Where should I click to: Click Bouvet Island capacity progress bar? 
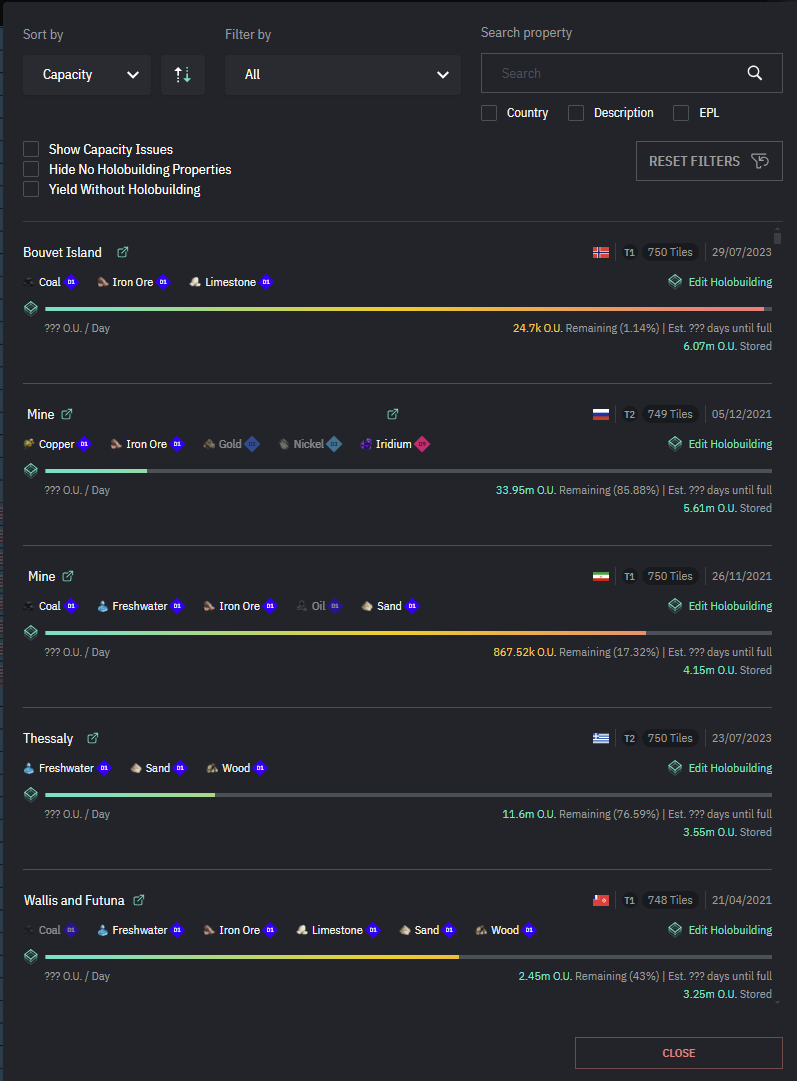click(x=404, y=309)
